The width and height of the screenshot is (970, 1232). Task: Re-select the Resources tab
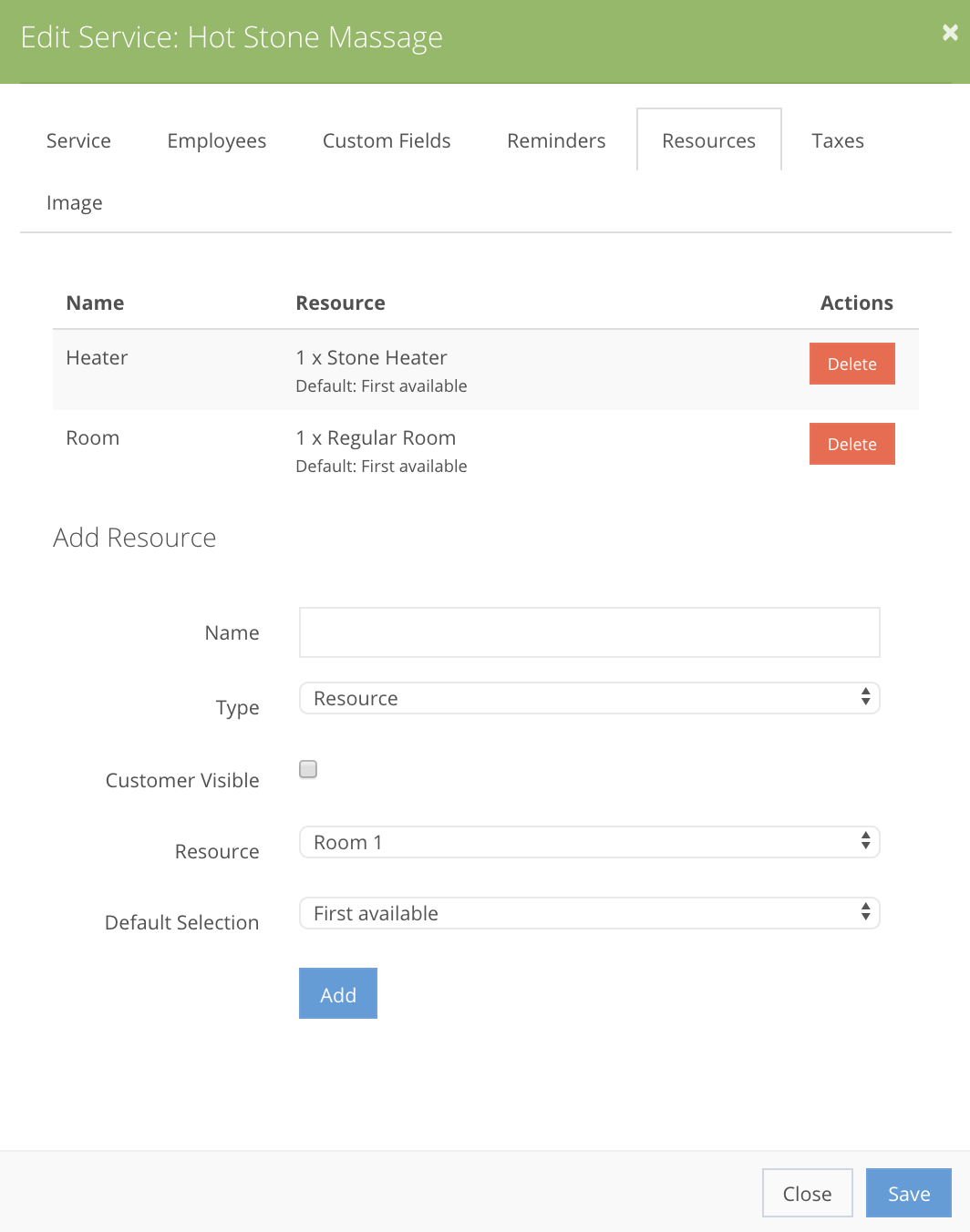[708, 140]
